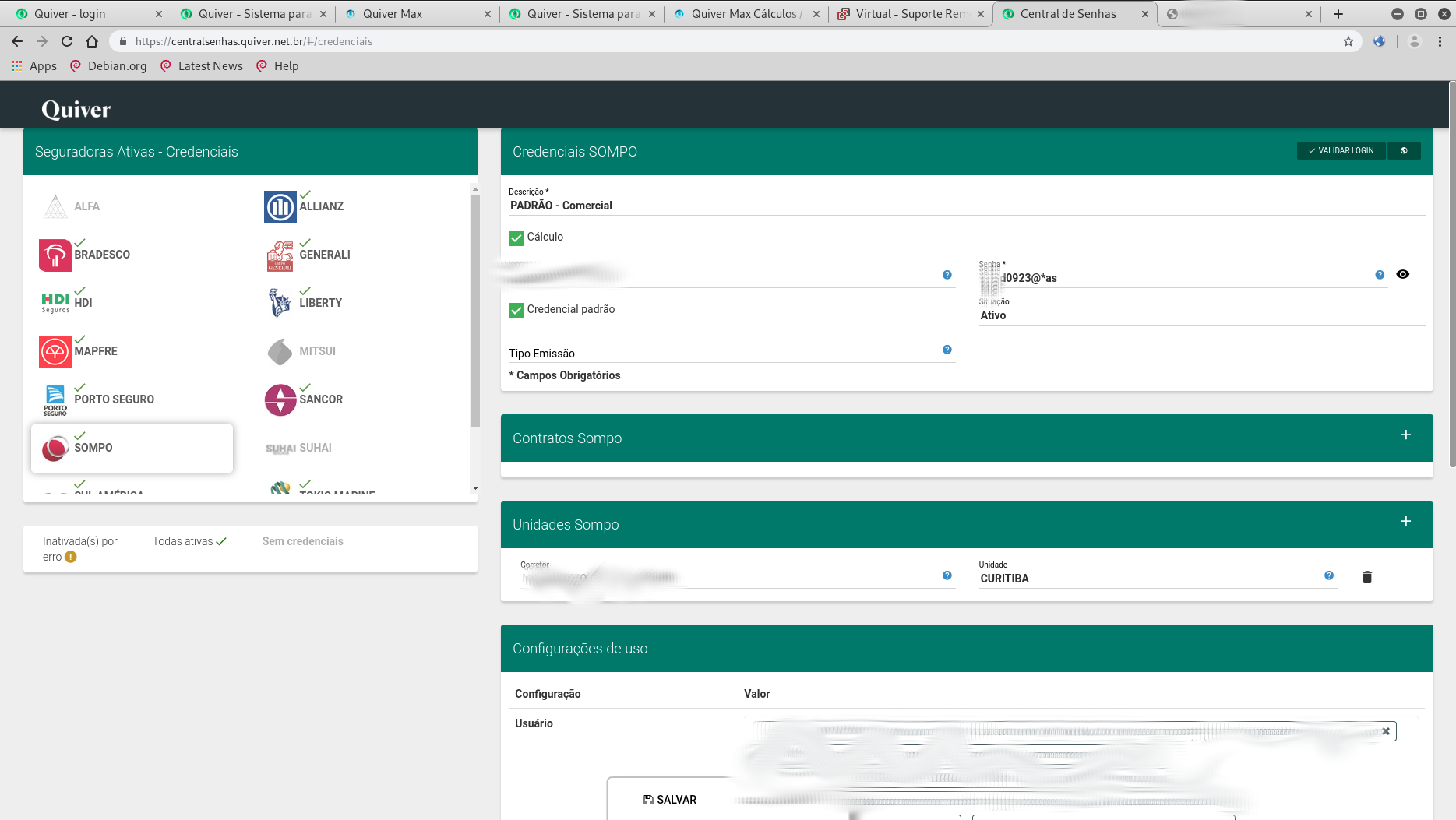The height and width of the screenshot is (820, 1456).
Task: Open the Help bookmark
Action: tap(277, 66)
